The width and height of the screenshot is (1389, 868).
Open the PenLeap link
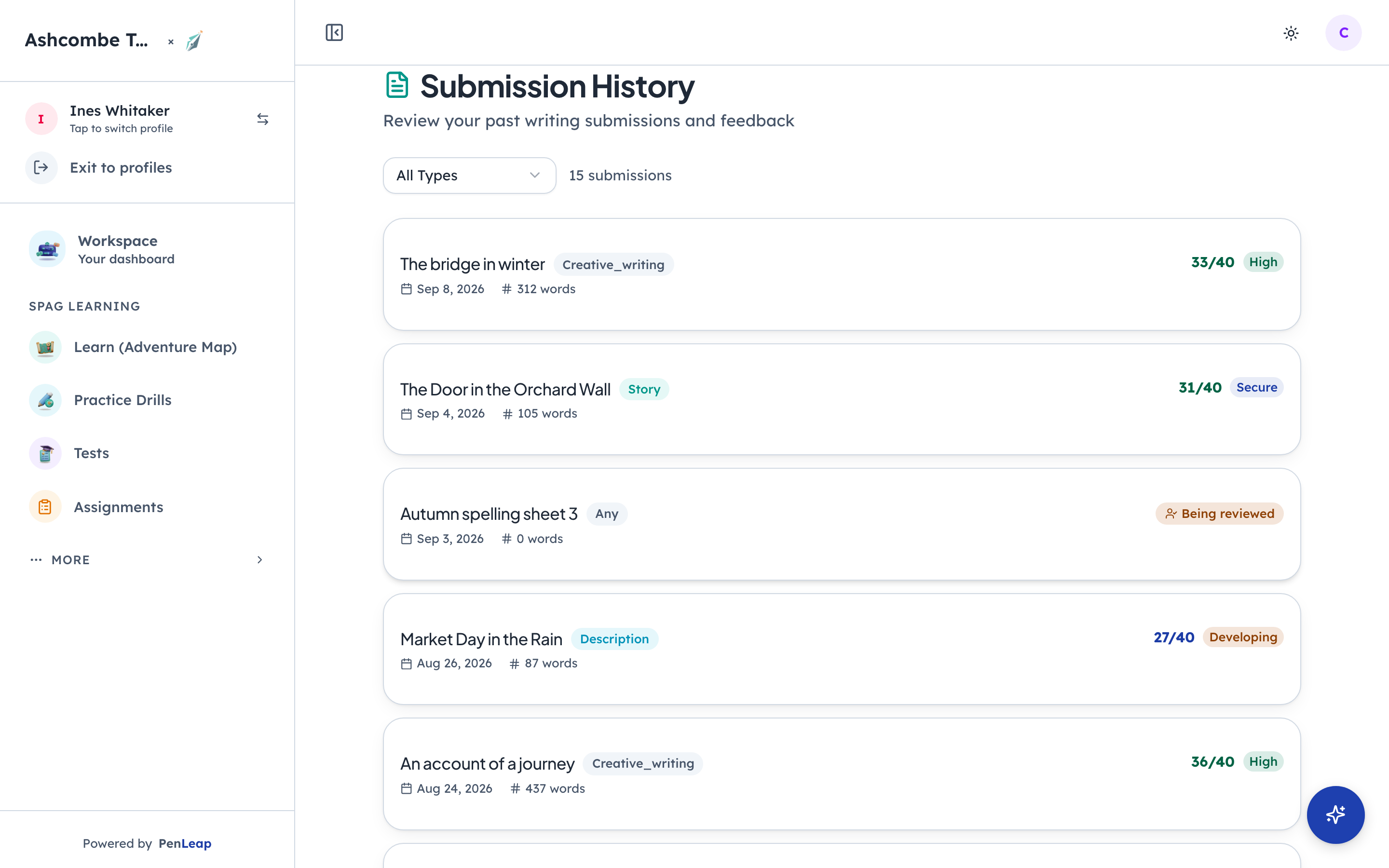coord(185,843)
